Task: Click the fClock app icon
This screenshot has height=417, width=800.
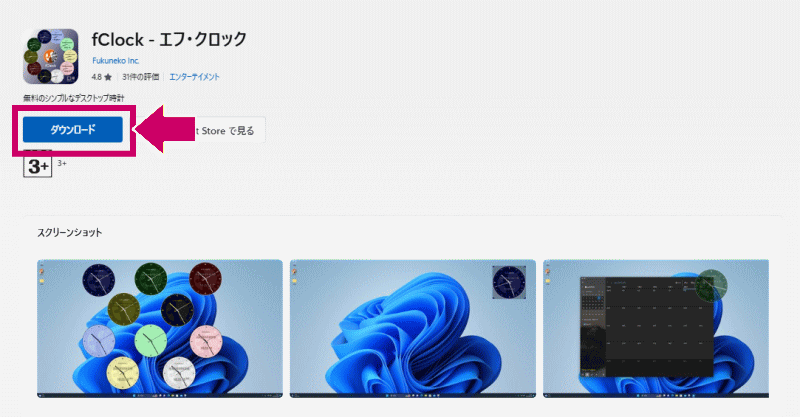Action: click(51, 56)
